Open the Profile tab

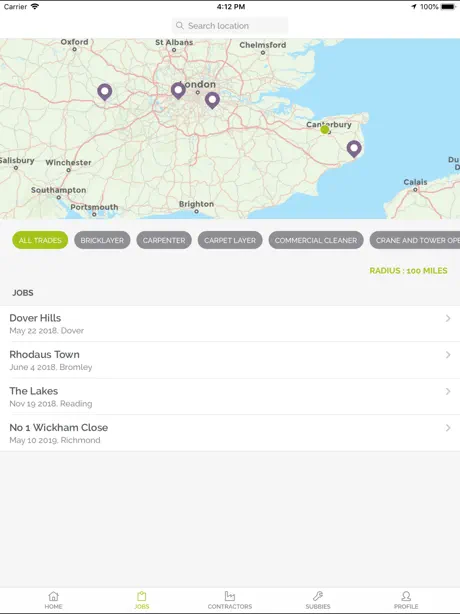tap(406, 600)
